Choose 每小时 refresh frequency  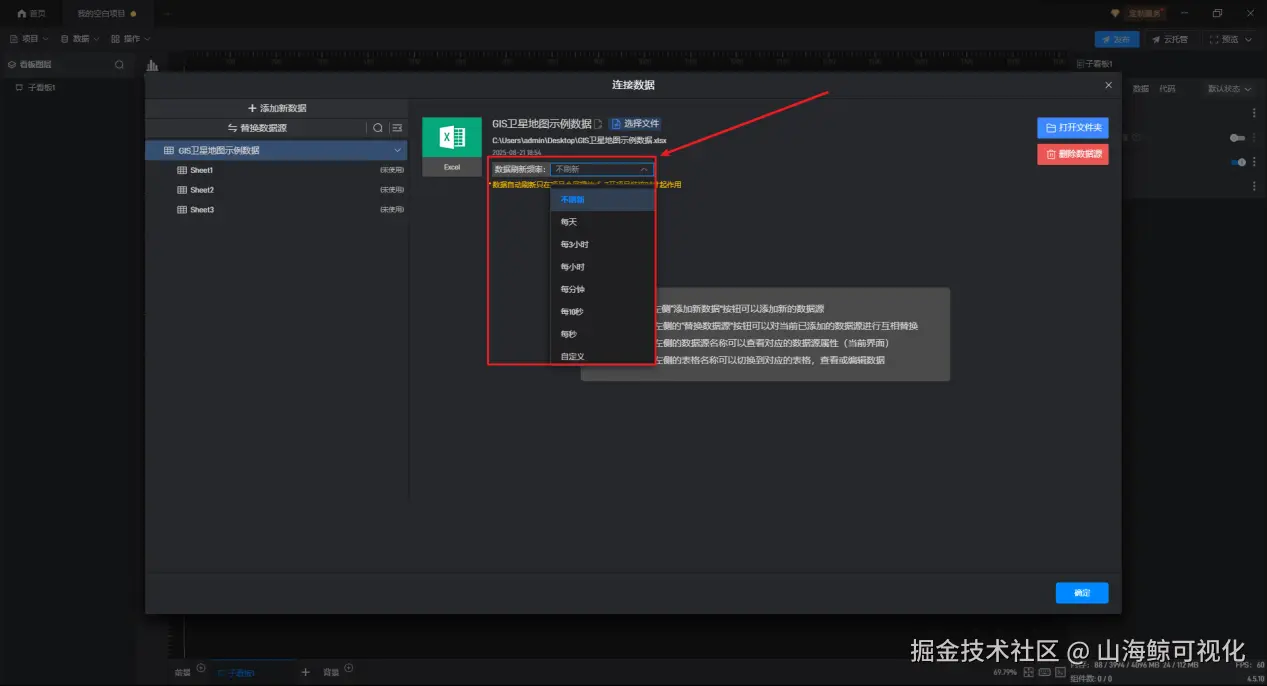click(x=603, y=267)
